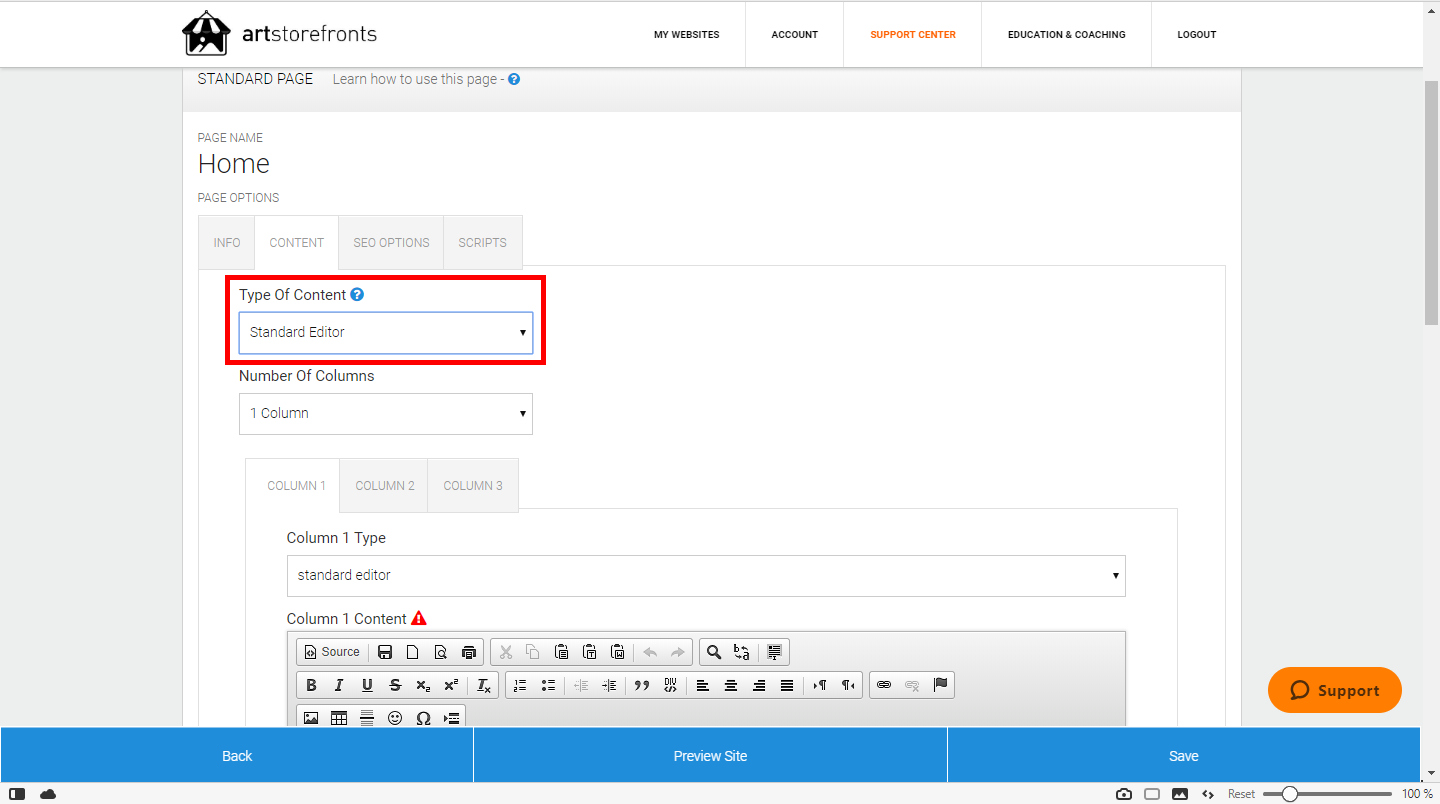Click the insert link icon
This screenshot has height=804, width=1440.
[883, 685]
